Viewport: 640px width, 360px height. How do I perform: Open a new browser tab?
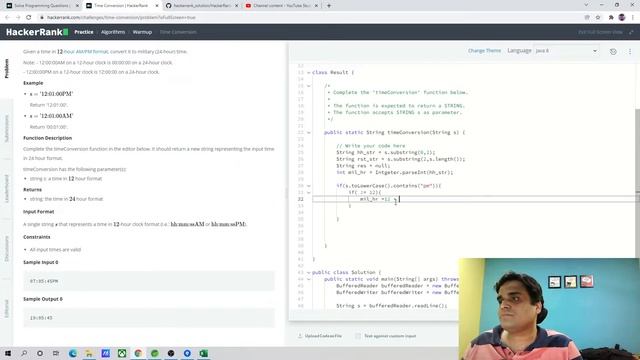pyautogui.click(x=329, y=6)
